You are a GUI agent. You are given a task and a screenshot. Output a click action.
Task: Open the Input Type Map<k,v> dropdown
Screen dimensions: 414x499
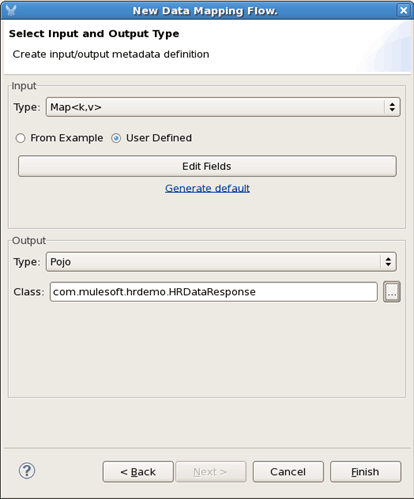click(223, 107)
